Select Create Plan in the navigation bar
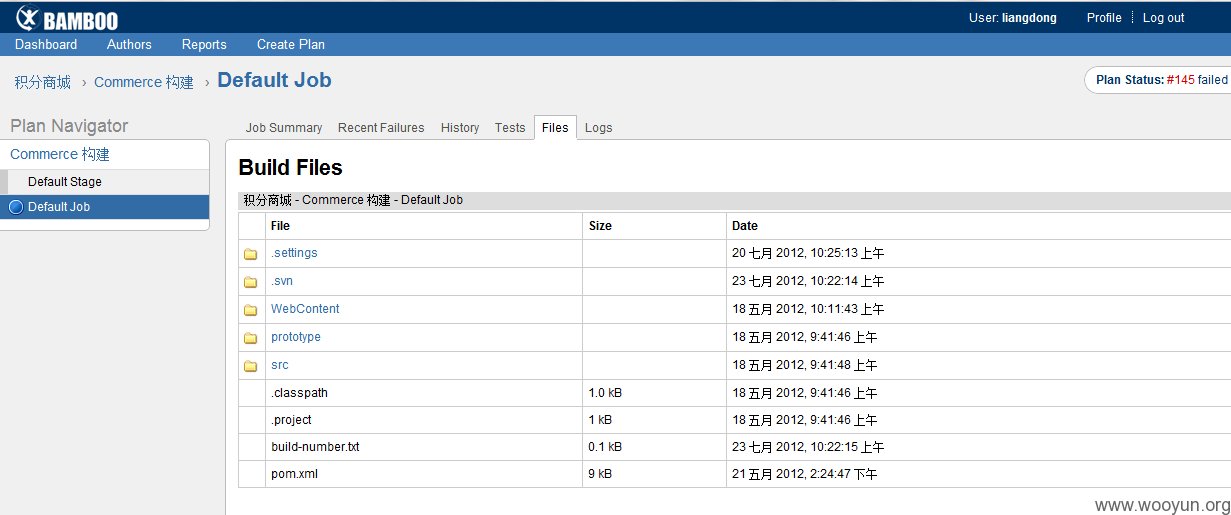The image size is (1231, 515). 290,44
